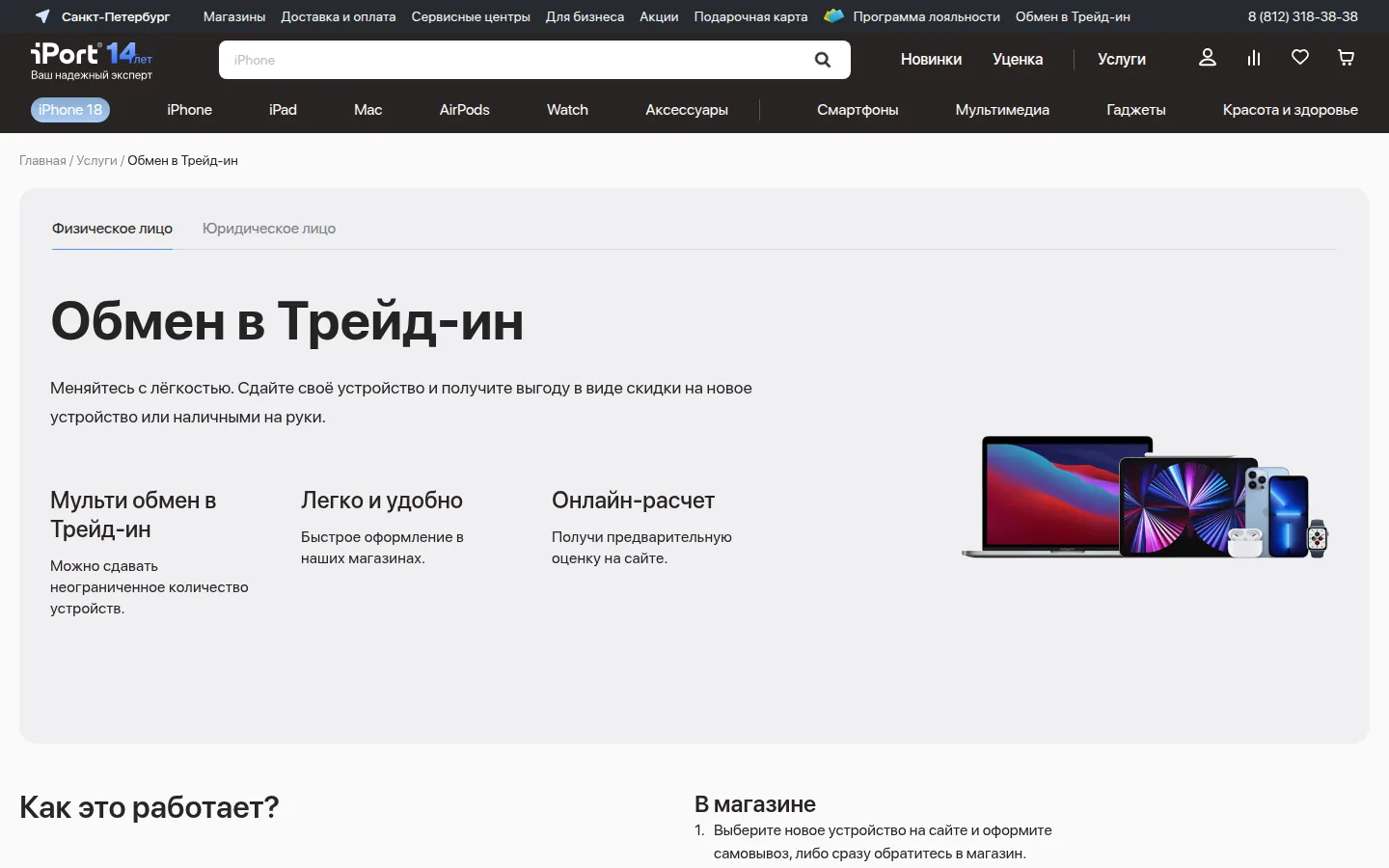This screenshot has height=868, width=1389.
Task: Open the Магазины link
Action: click(234, 16)
